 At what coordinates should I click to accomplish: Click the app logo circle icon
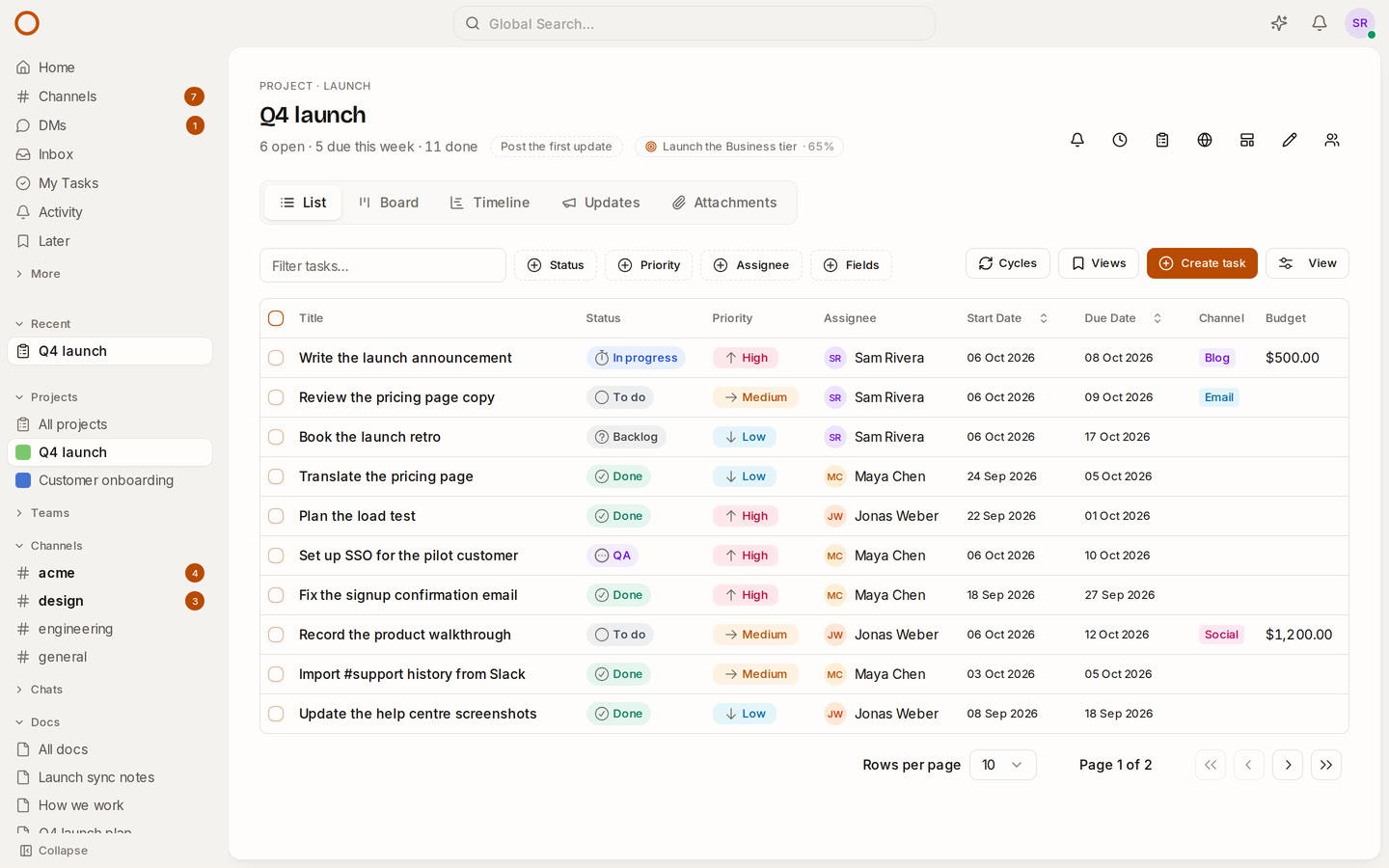pos(27,23)
